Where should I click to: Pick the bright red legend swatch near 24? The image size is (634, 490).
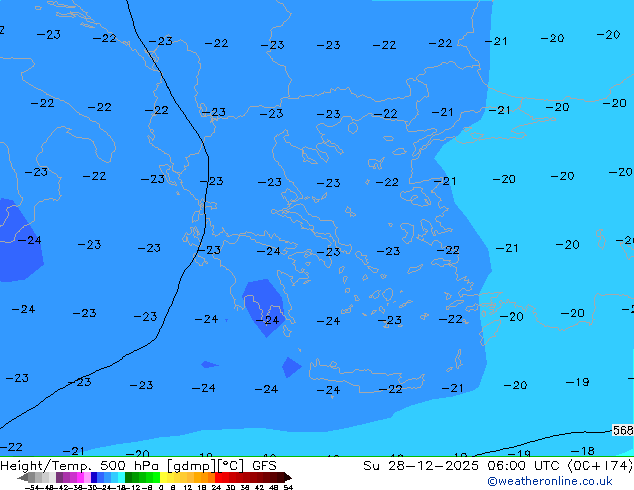[x=218, y=477]
